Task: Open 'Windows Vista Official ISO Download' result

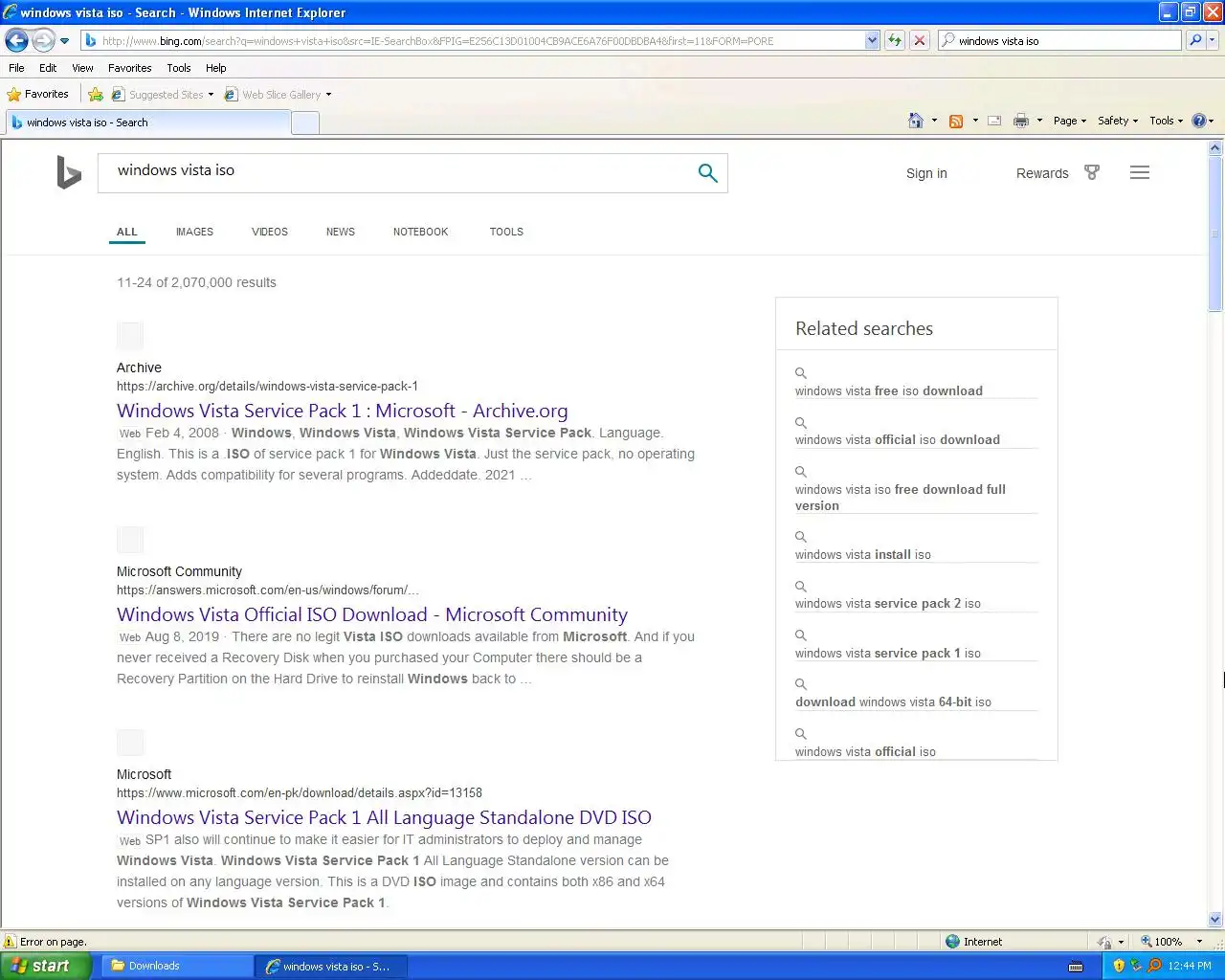Action: 372,614
